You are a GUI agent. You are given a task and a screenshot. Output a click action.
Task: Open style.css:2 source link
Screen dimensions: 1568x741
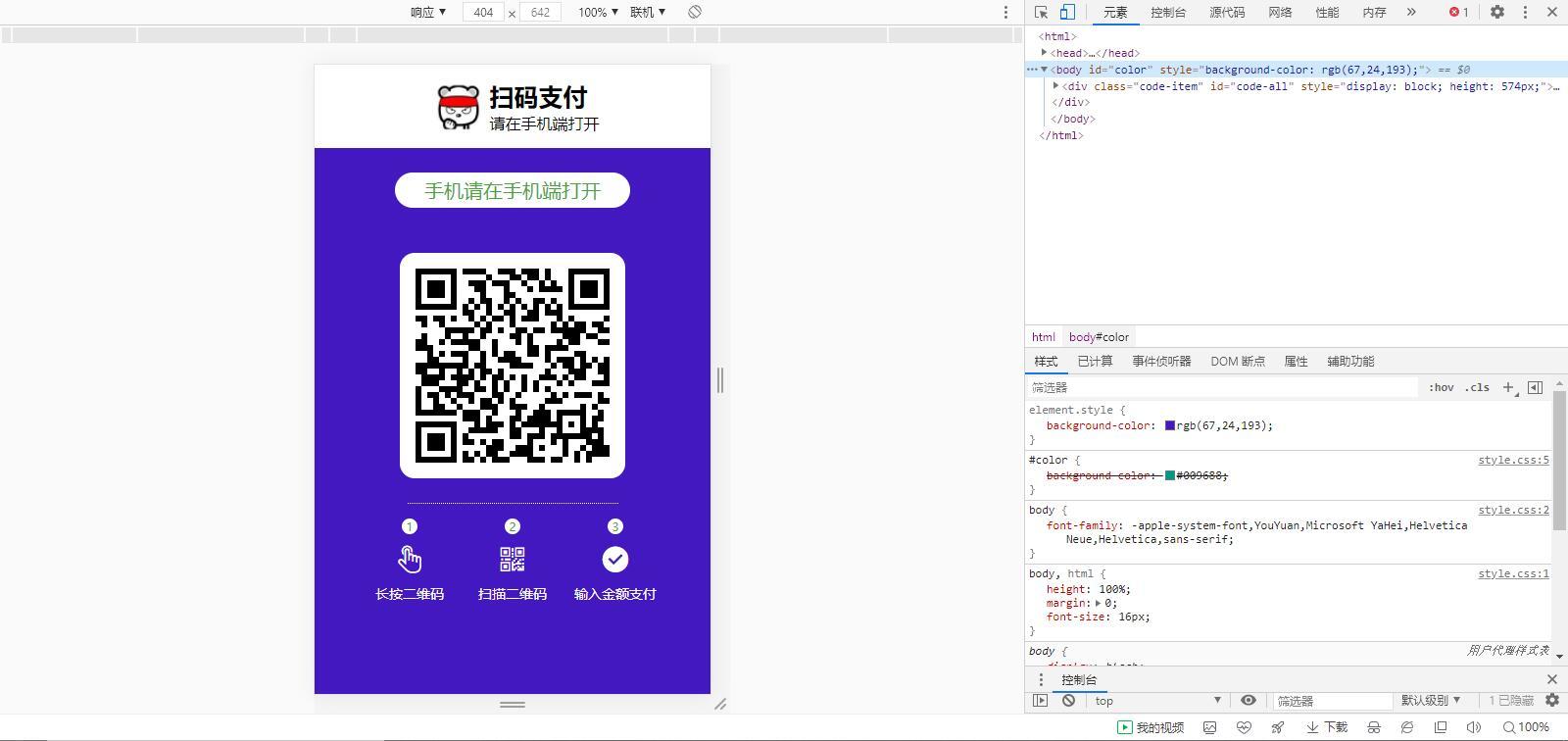click(1513, 510)
